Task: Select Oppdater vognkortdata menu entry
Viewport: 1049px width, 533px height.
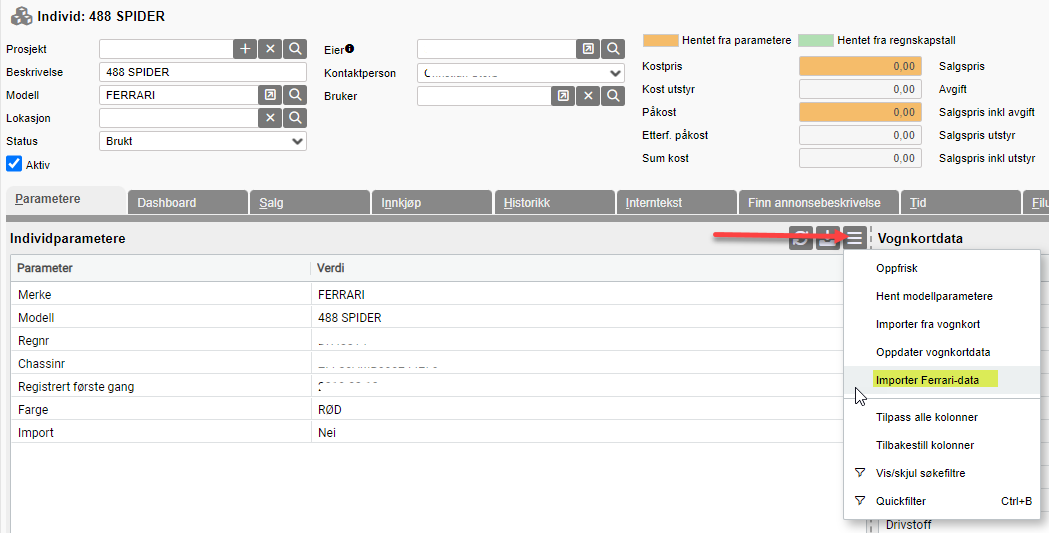Action: [942, 352]
